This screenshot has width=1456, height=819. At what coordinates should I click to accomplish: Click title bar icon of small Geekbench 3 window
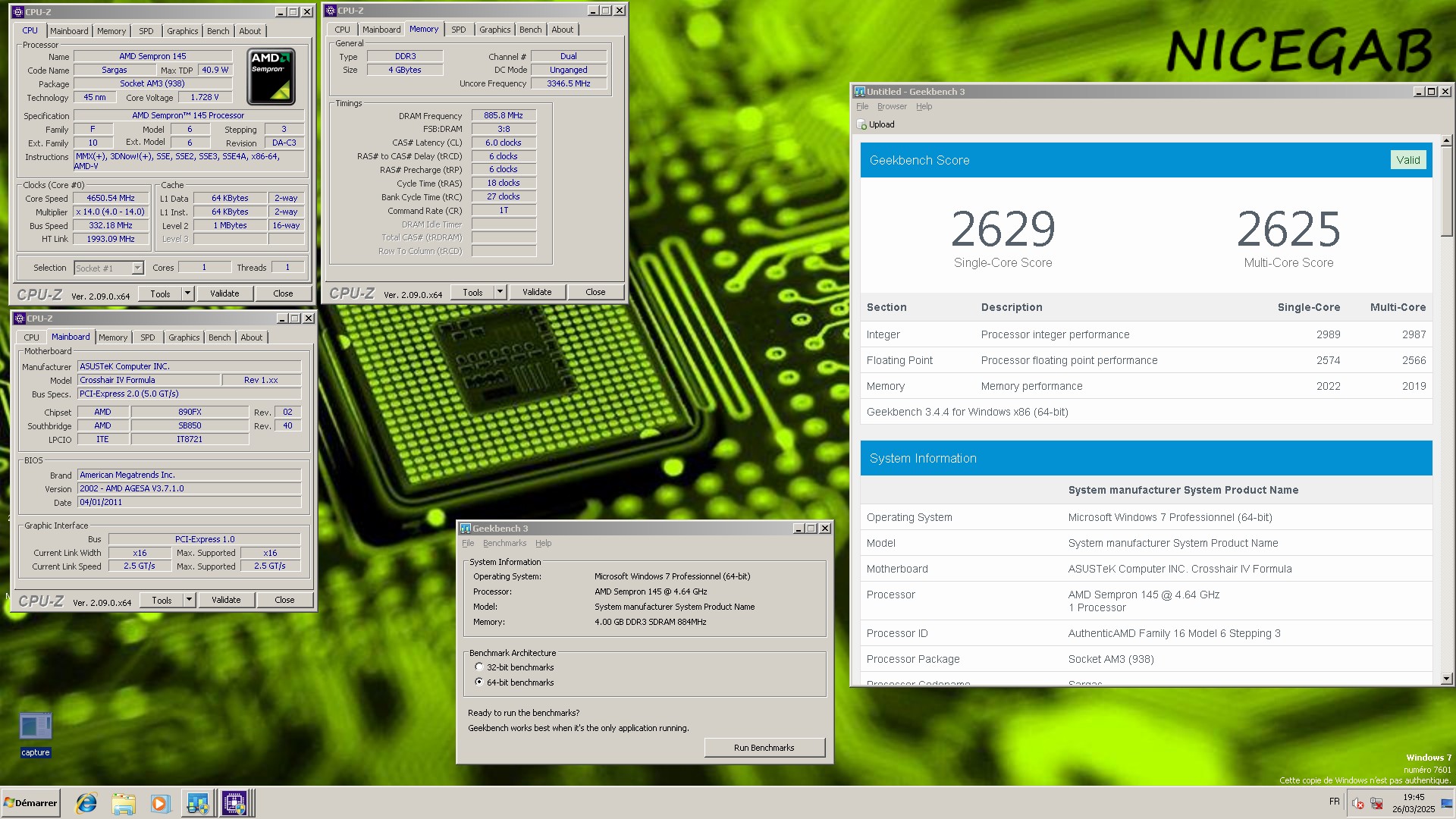tap(466, 529)
